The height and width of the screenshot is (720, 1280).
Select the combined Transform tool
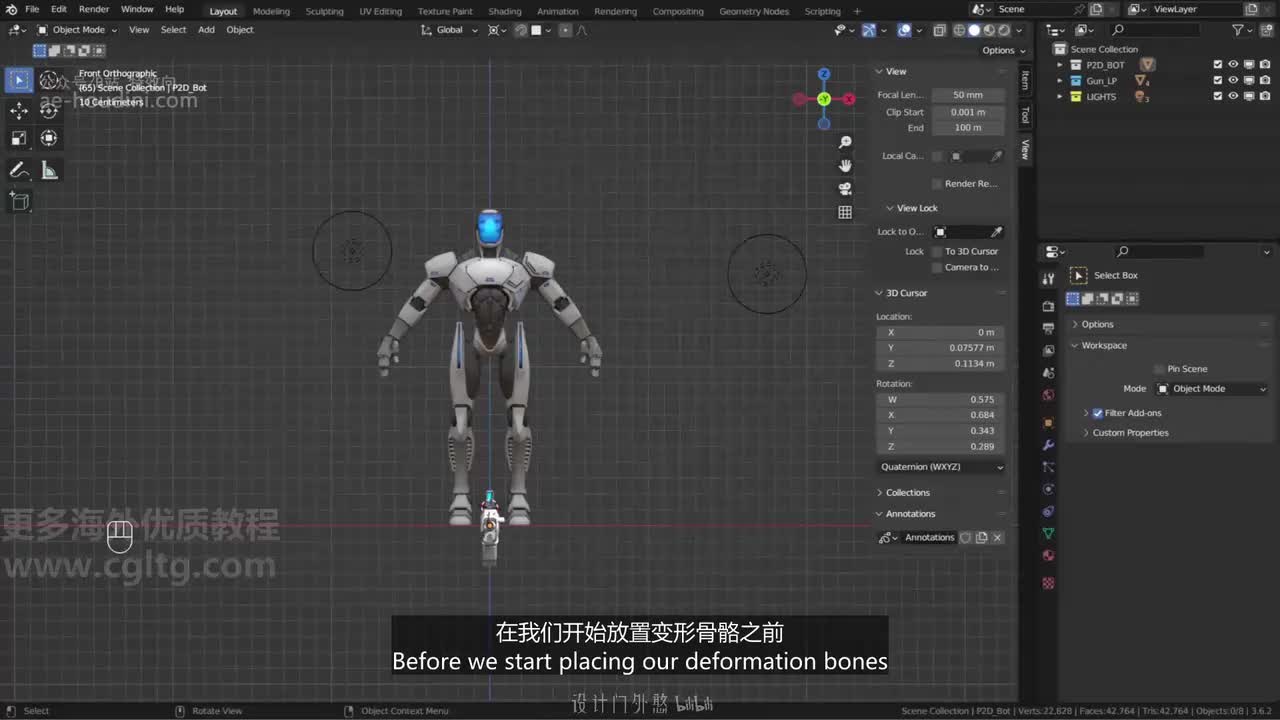(49, 138)
